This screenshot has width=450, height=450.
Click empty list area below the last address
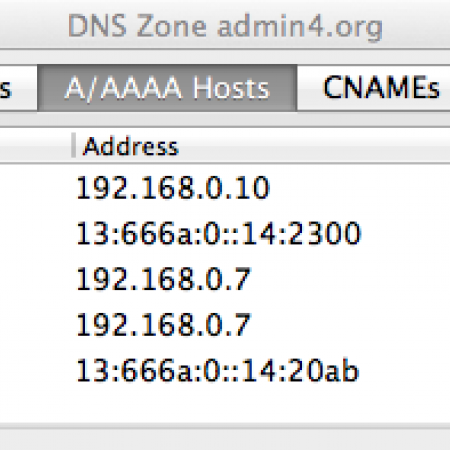coord(225,407)
